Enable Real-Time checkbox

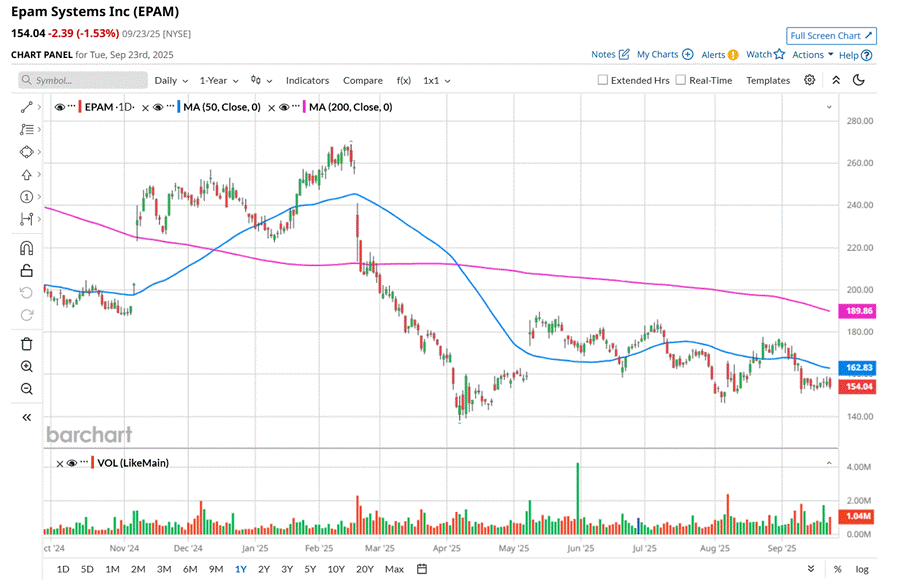[681, 80]
